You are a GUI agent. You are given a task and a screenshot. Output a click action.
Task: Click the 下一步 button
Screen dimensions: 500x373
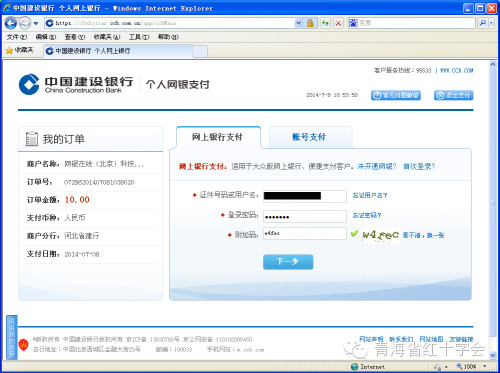click(x=288, y=262)
